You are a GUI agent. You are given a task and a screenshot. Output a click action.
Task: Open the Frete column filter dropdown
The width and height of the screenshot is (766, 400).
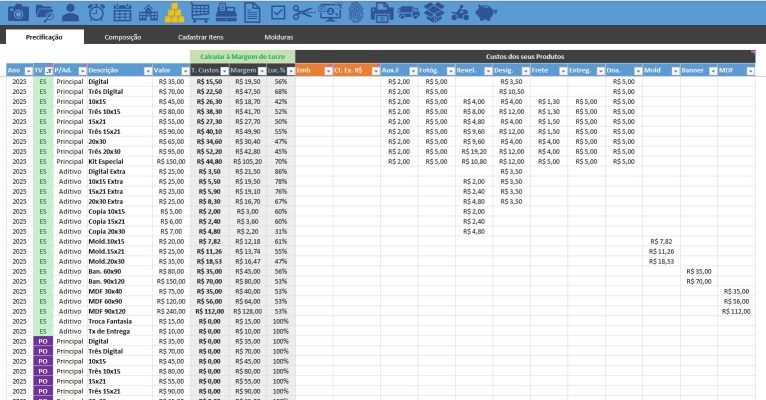click(561, 71)
